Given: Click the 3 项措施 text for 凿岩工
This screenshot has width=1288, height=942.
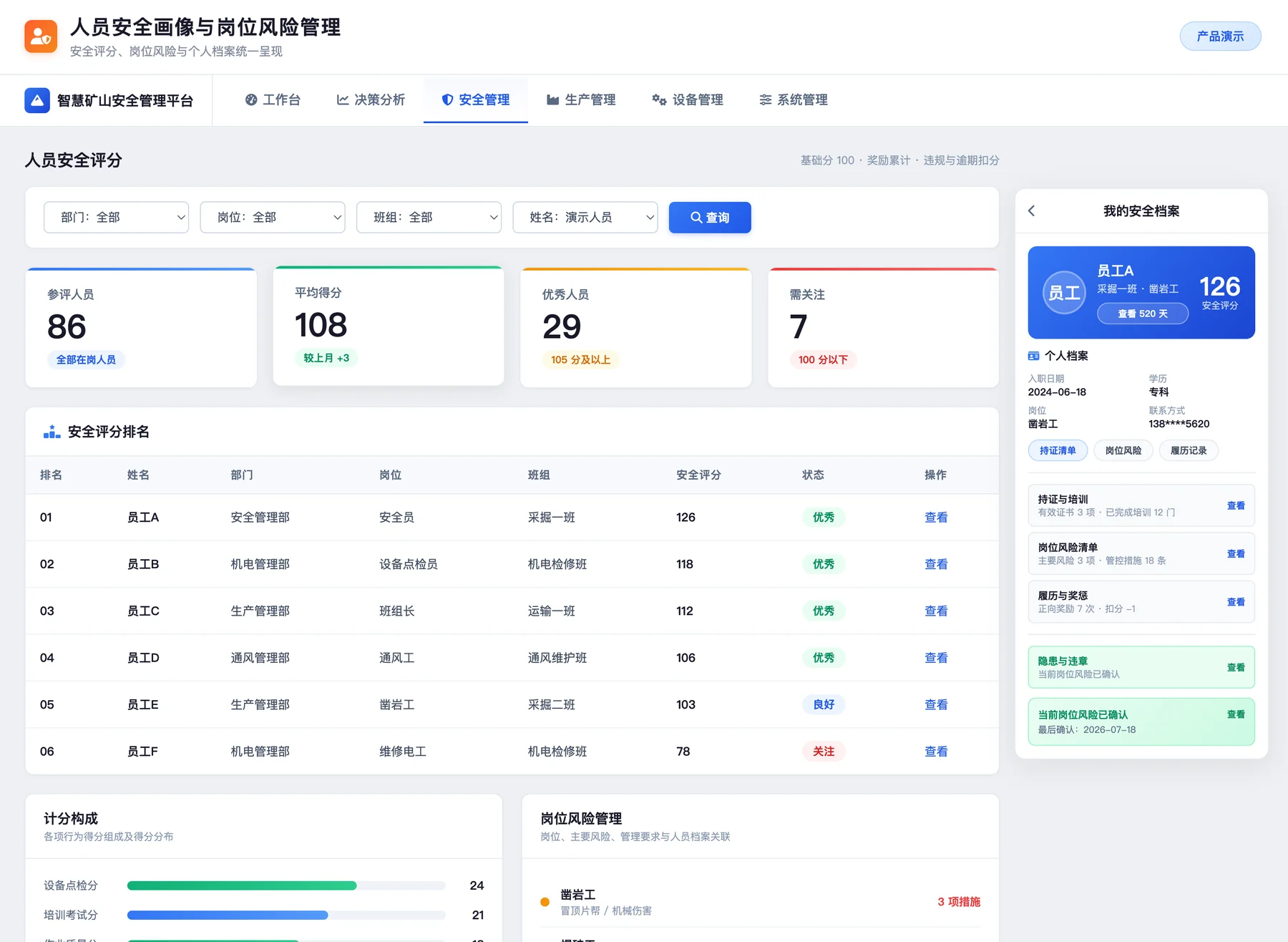Looking at the screenshot, I should tap(959, 902).
